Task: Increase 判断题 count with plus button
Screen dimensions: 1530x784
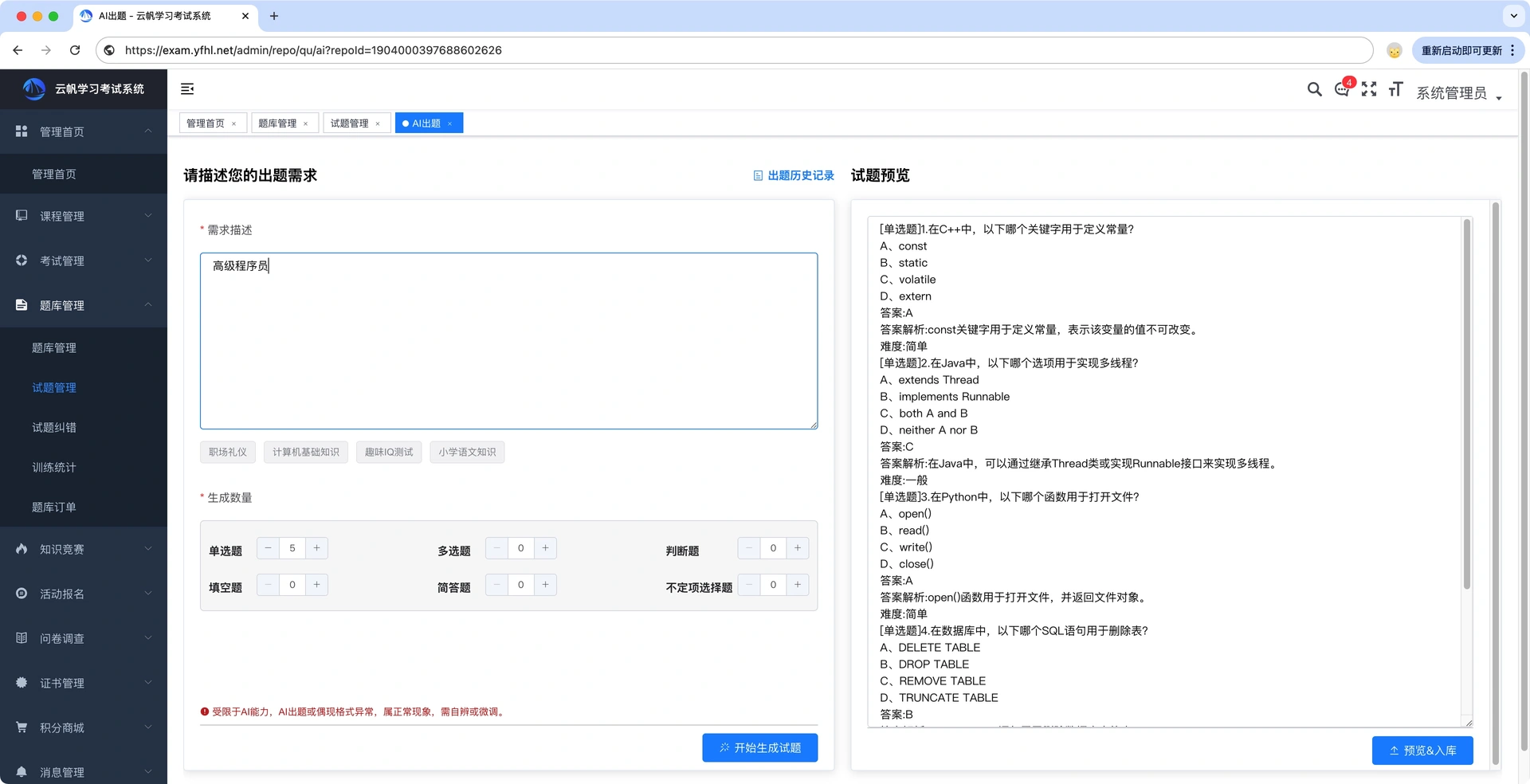Action: (798, 548)
